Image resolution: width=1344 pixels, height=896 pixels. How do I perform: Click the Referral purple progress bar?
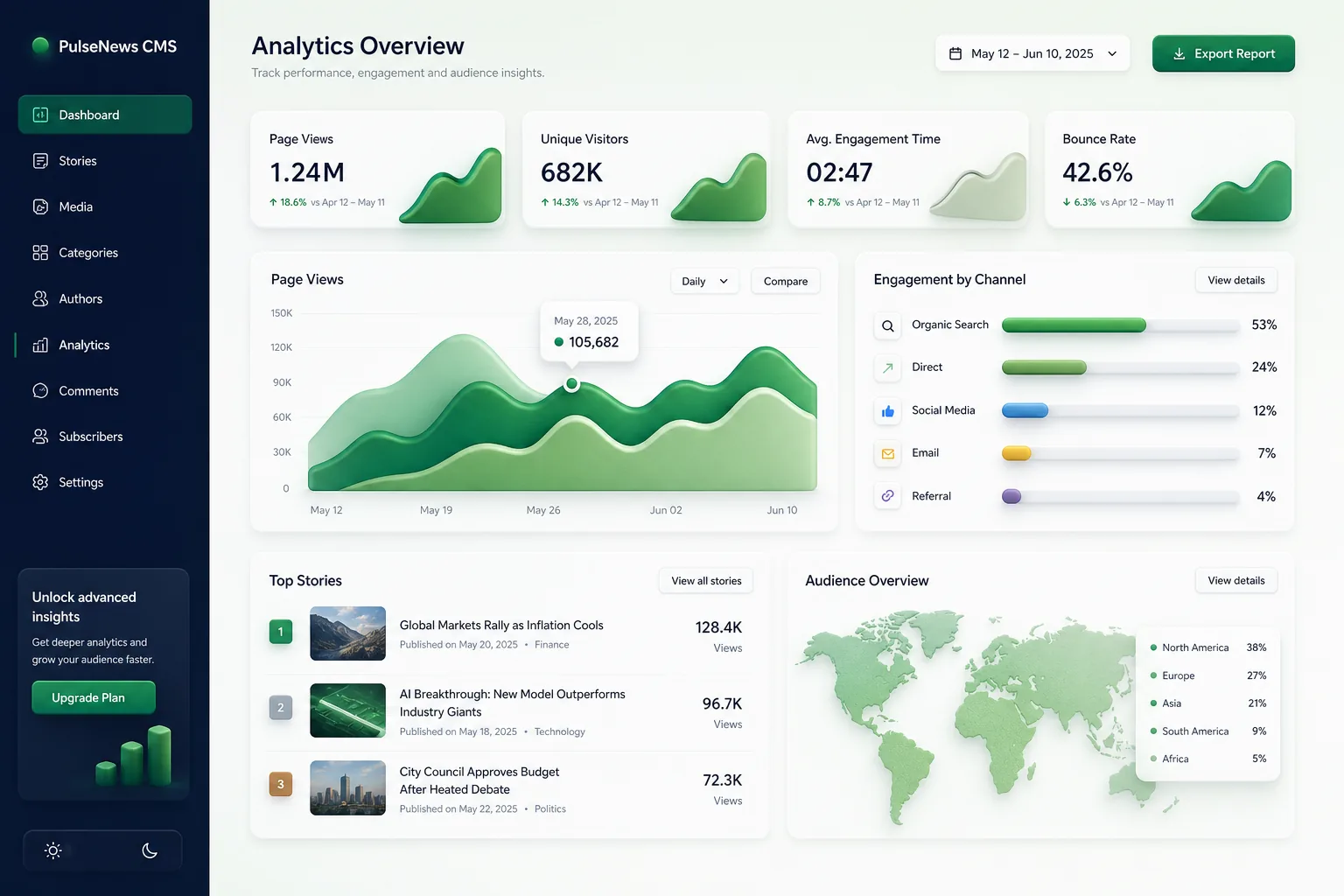(1011, 496)
